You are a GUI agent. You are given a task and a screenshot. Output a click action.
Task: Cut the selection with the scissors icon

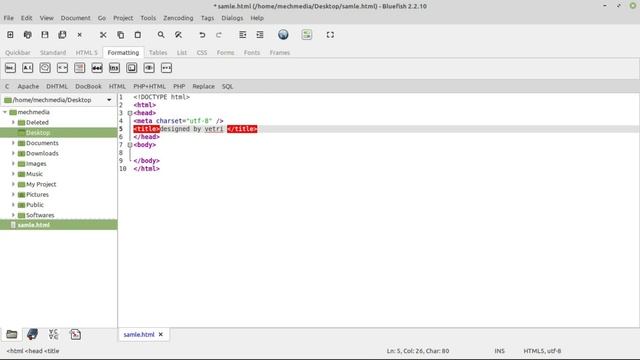[x=103, y=35]
